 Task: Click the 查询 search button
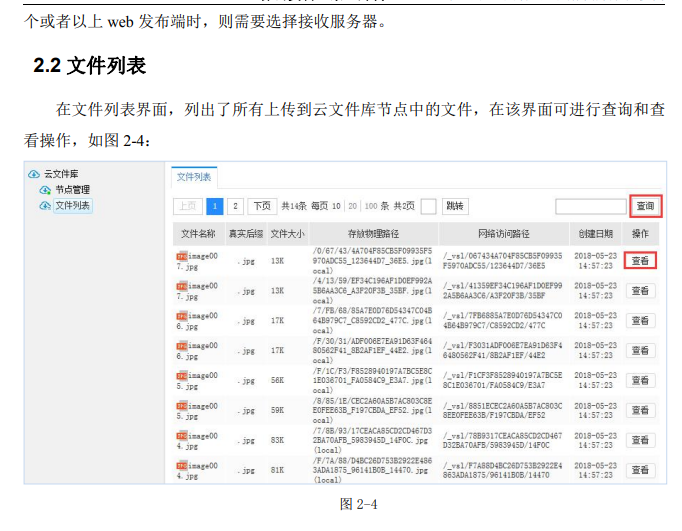pyautogui.click(x=645, y=206)
